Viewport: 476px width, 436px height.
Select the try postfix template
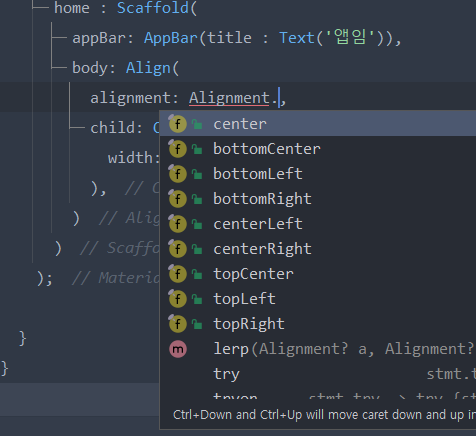(318, 374)
